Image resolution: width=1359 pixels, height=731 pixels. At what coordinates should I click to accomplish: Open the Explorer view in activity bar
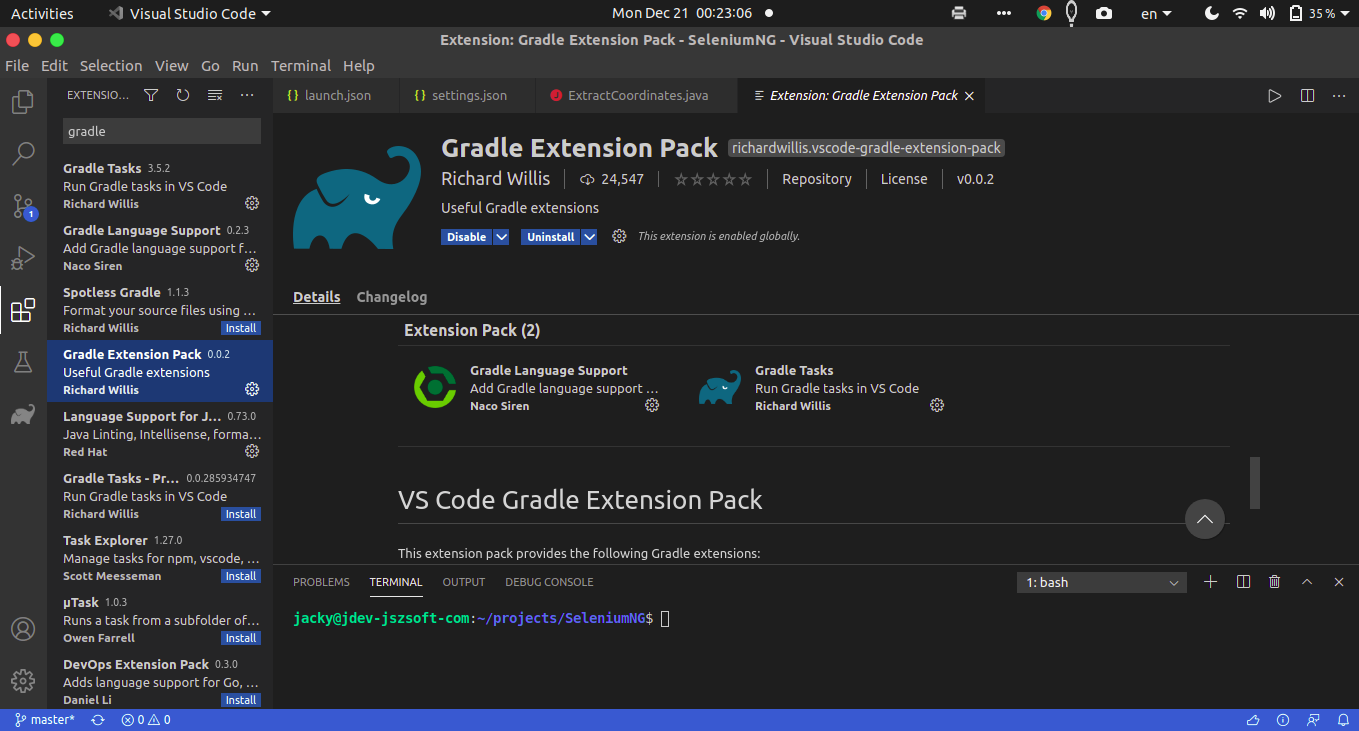pos(23,102)
